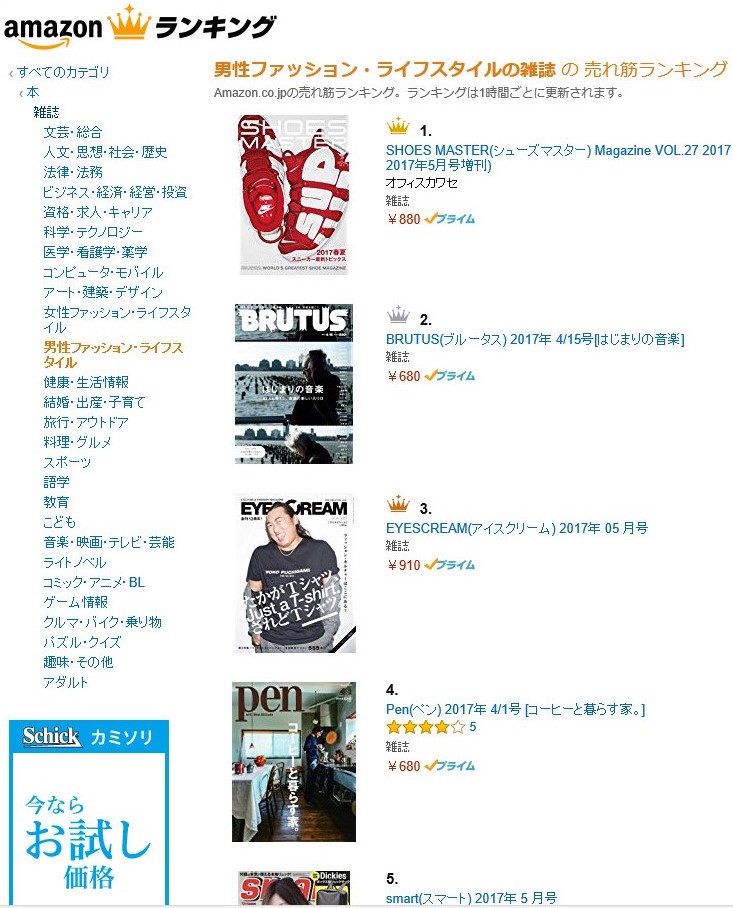The width and height of the screenshot is (733, 908).
Task: Go back to すべてのカテゴリ
Action: click(x=63, y=72)
